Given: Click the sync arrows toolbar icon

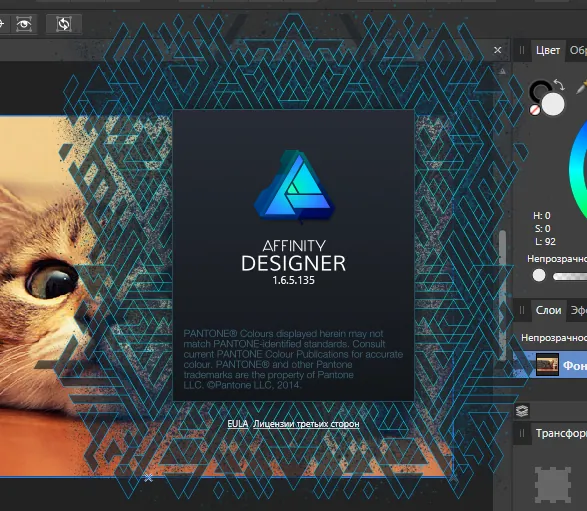Looking at the screenshot, I should pyautogui.click(x=64, y=24).
